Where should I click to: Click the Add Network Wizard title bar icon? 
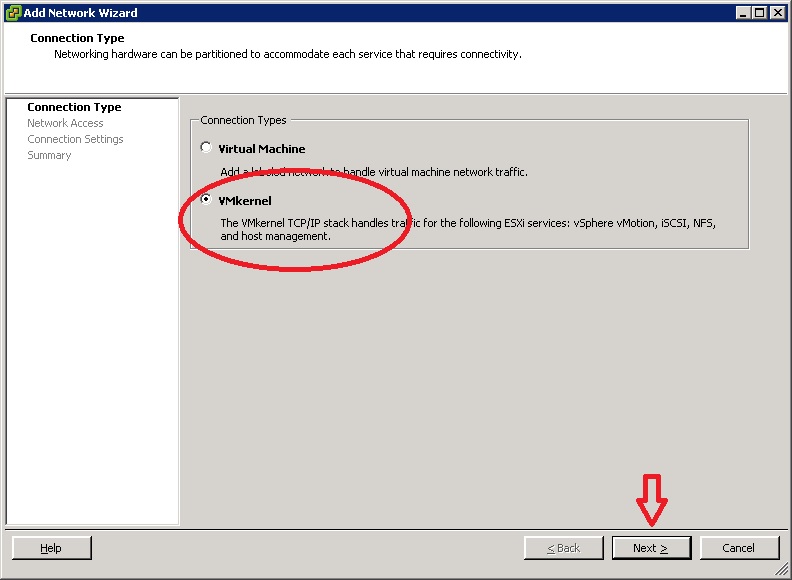click(x=12, y=13)
